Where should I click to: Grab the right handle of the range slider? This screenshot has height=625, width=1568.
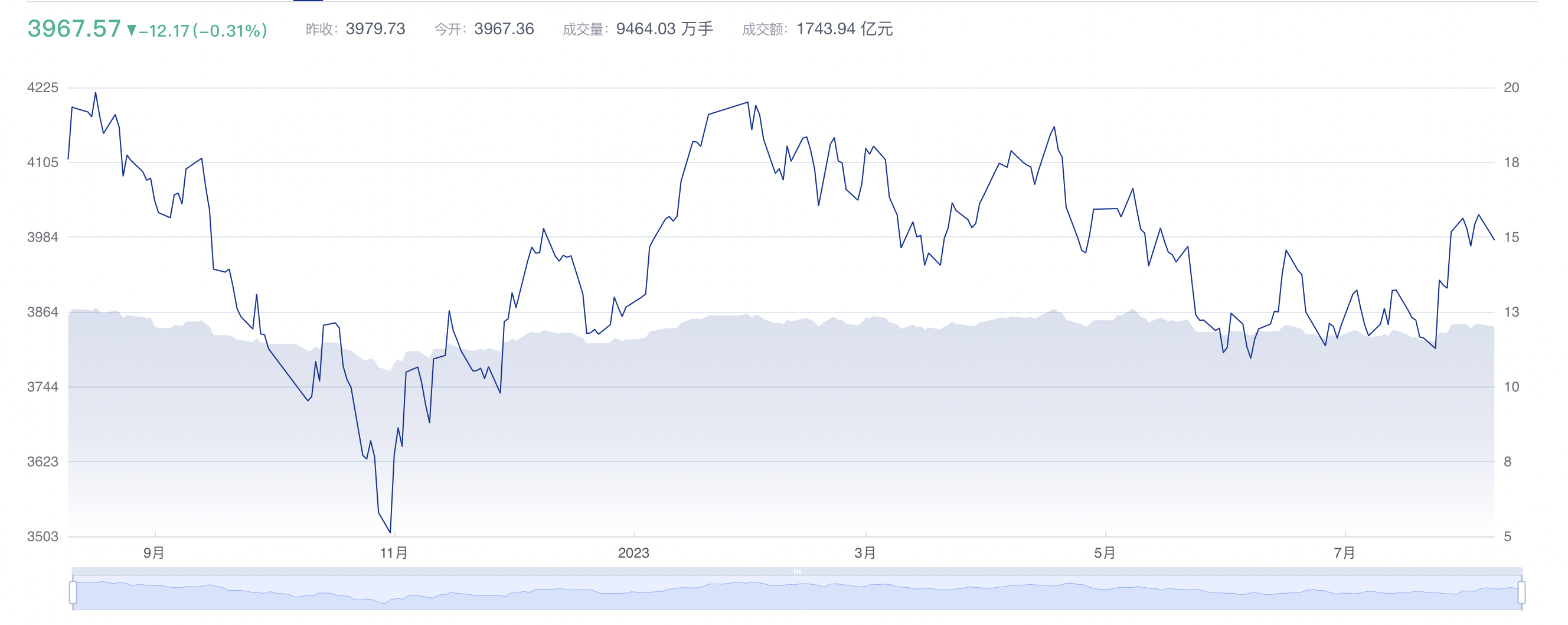pos(1521,591)
